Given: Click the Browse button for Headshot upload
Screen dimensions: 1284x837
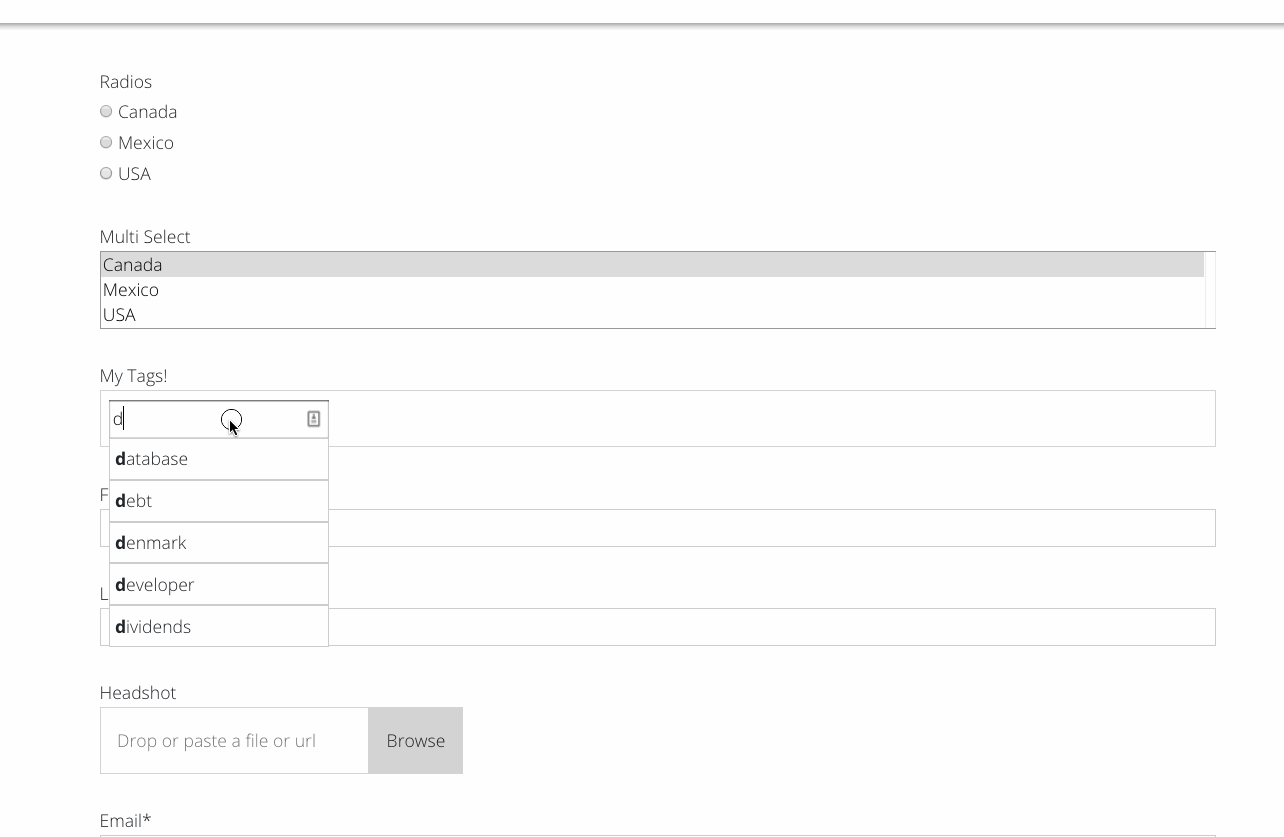Looking at the screenshot, I should (x=415, y=740).
